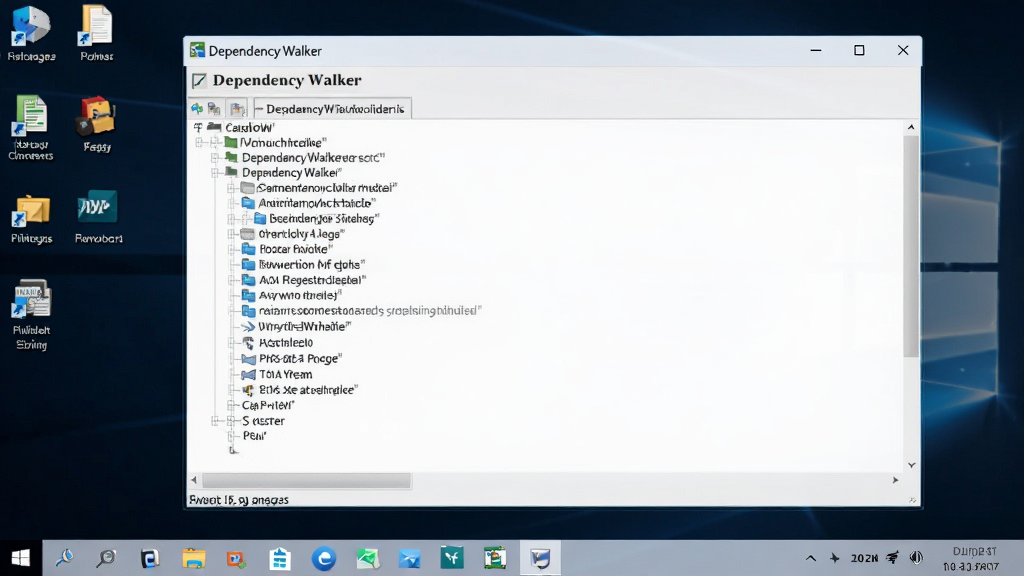Screen dimensions: 1024x576
Task: Select the 'Peni' tree row
Action: click(255, 436)
